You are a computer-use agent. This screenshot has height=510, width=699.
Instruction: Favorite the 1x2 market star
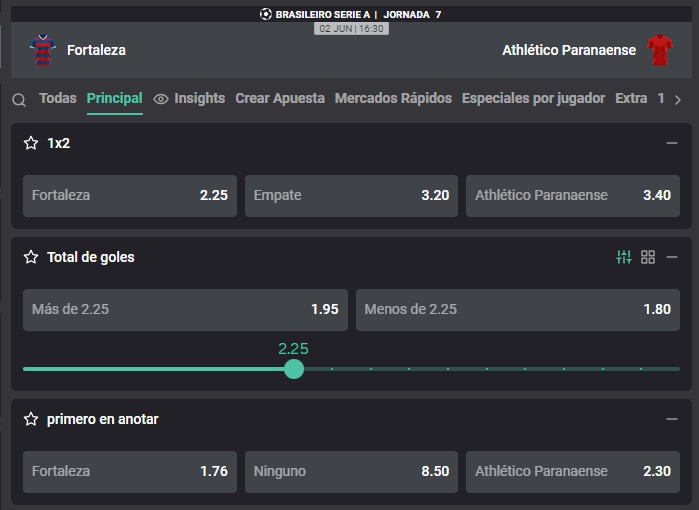point(31,143)
